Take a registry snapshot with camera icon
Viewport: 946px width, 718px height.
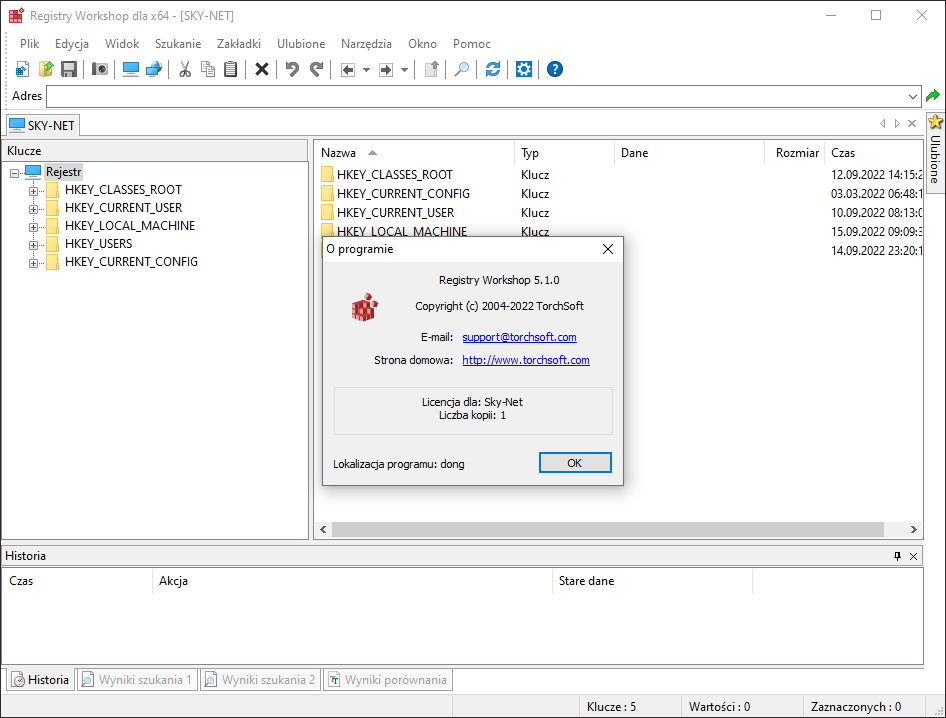coord(100,69)
